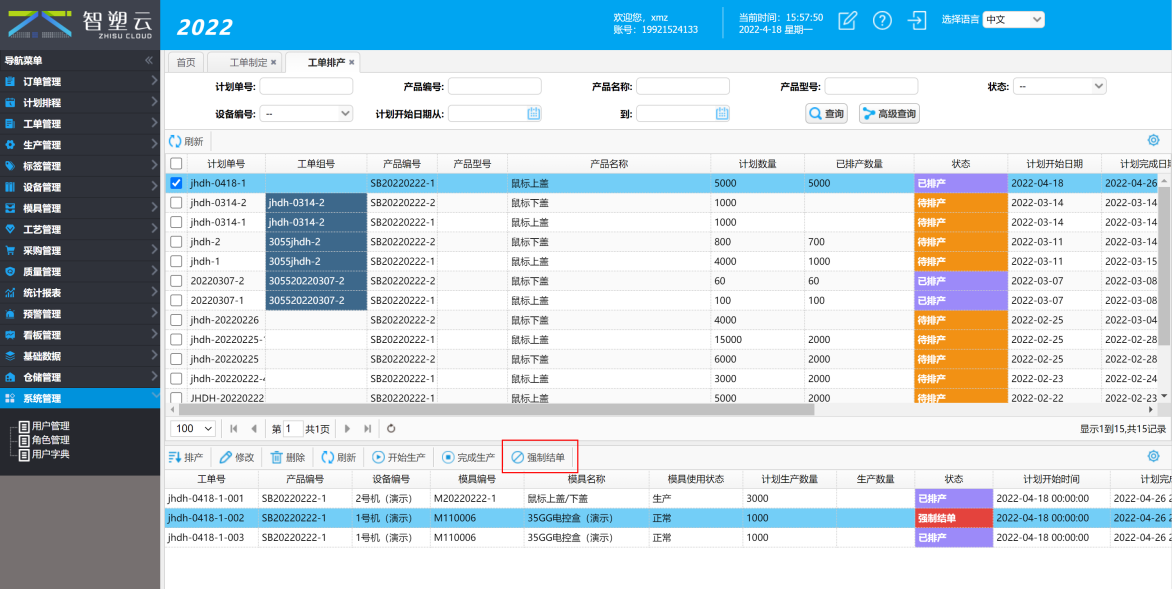
Task: Check the jhdh-1 row checkbox
Action: point(176,261)
